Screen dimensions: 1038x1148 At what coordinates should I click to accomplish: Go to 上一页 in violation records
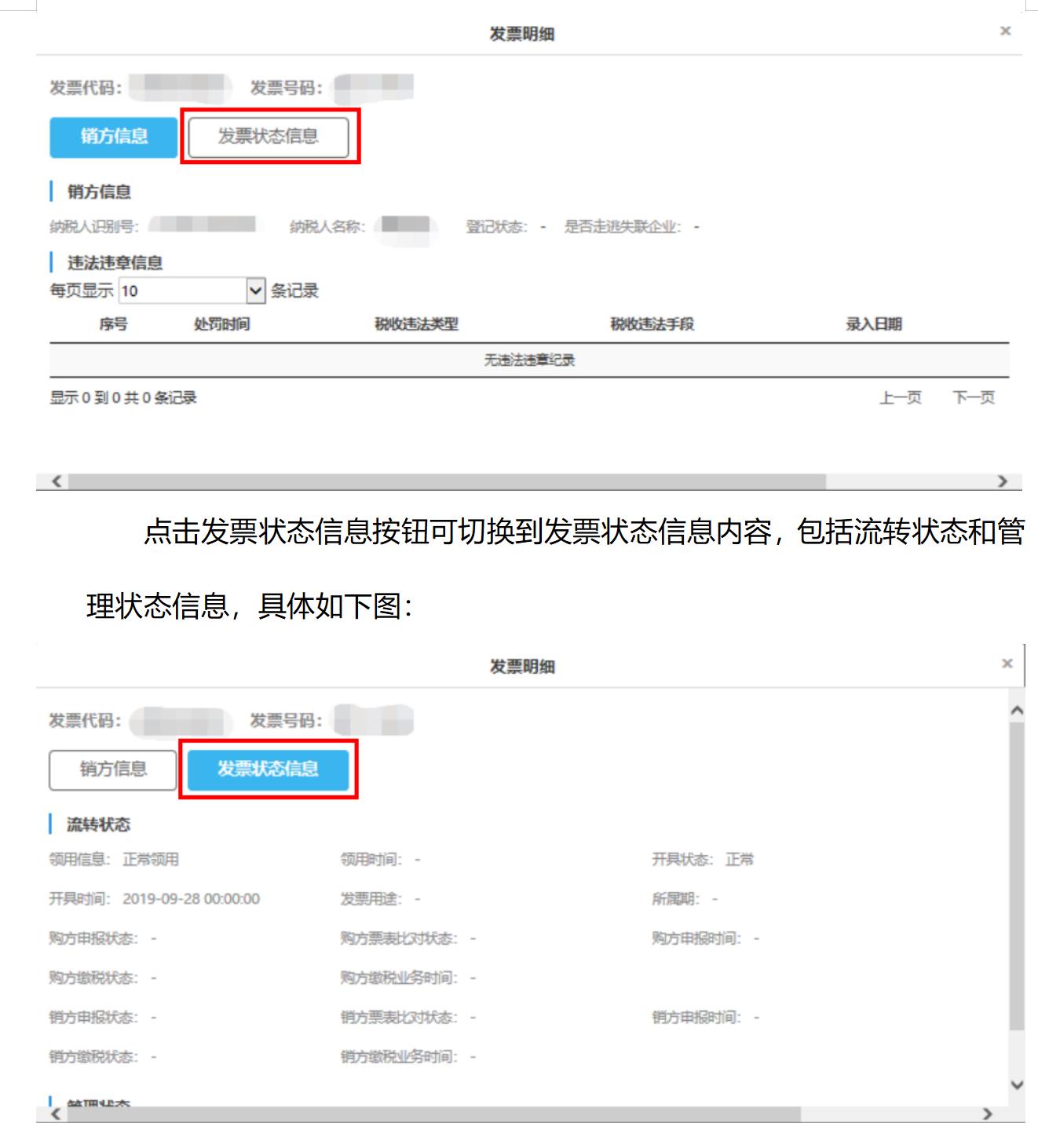coord(900,398)
